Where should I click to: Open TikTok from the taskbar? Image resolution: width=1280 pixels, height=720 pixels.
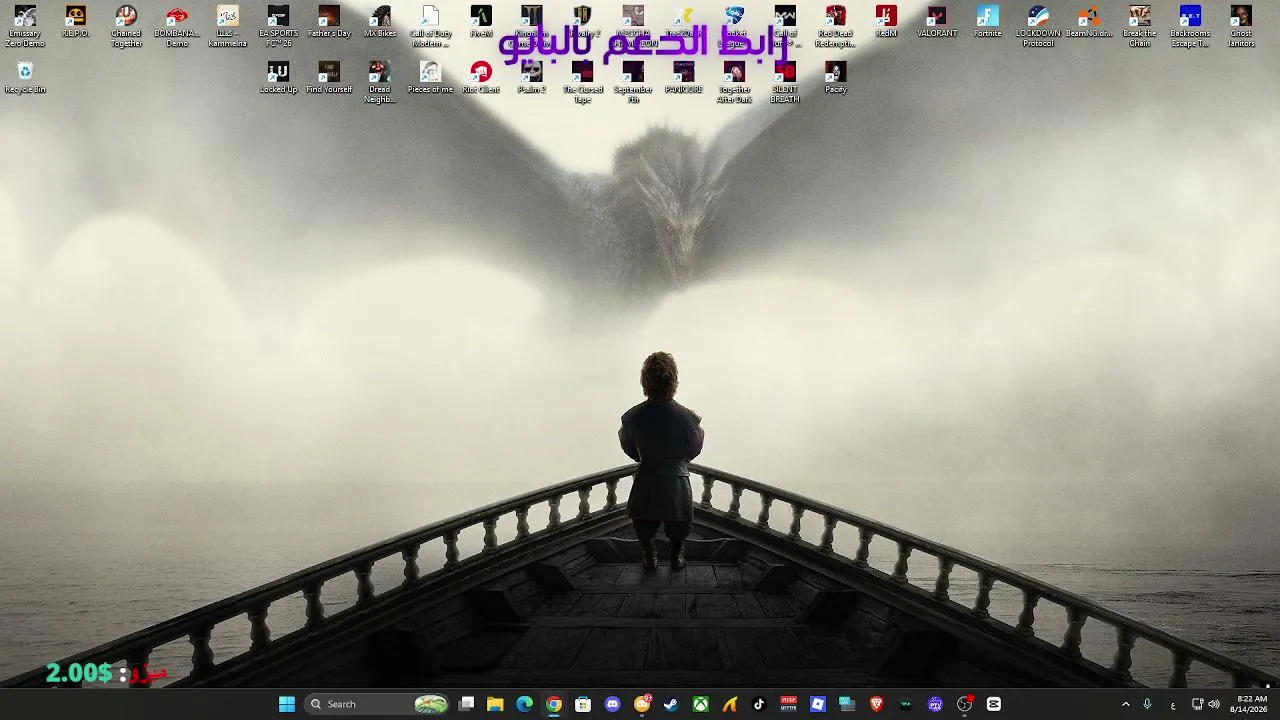pyautogui.click(x=759, y=704)
